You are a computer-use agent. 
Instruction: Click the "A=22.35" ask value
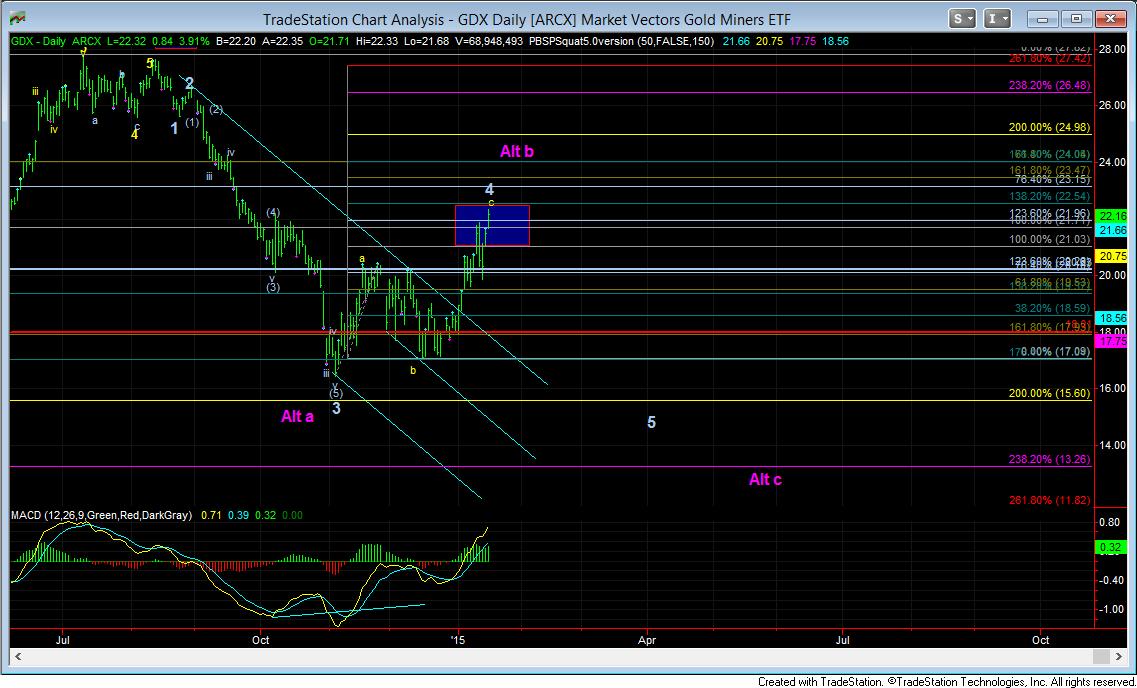[284, 41]
